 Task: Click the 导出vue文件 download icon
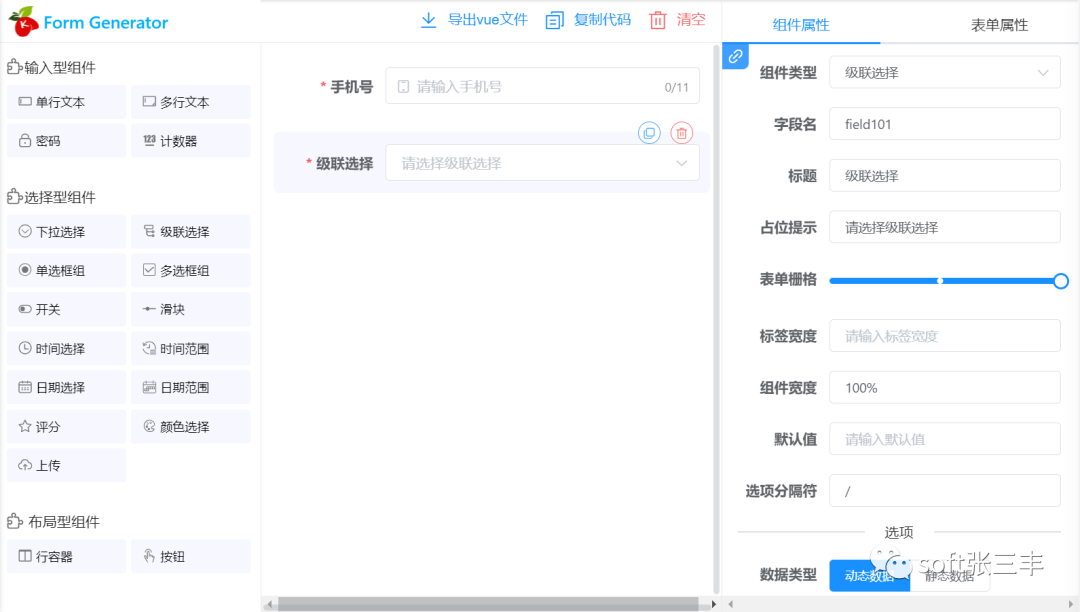tap(429, 20)
